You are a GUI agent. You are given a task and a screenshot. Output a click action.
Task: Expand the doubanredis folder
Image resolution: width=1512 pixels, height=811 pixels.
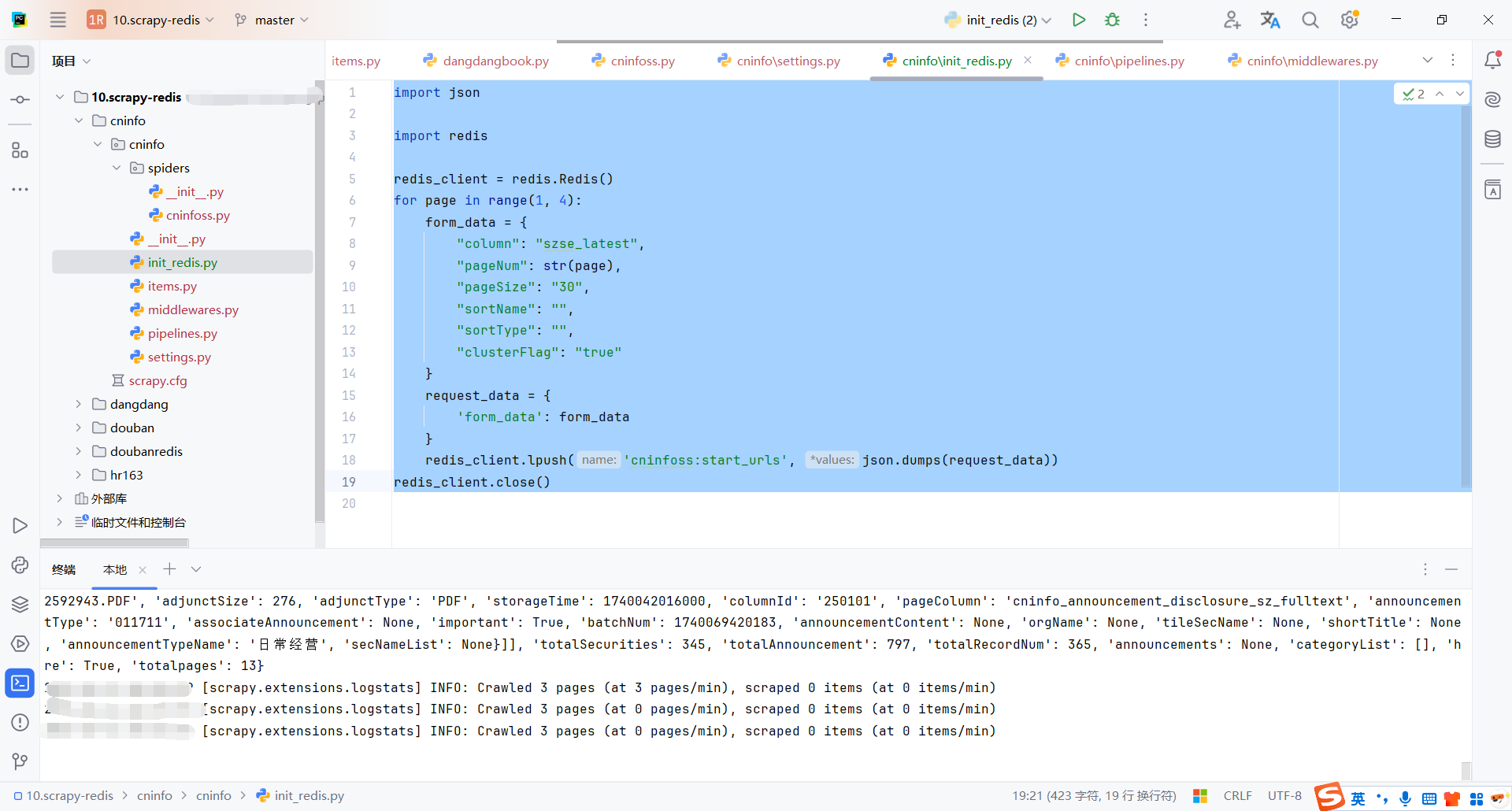click(x=79, y=451)
